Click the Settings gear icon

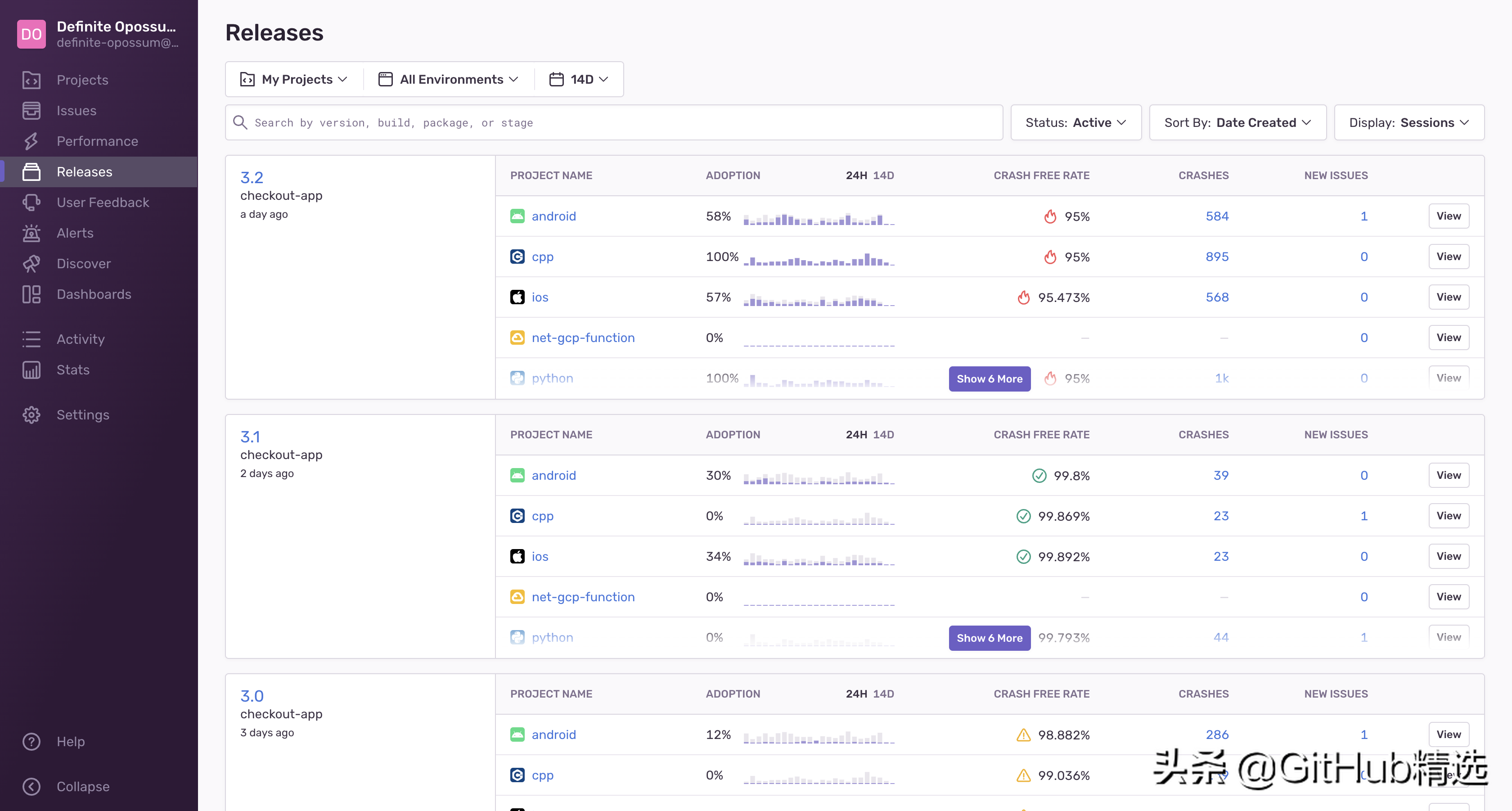pyautogui.click(x=31, y=415)
